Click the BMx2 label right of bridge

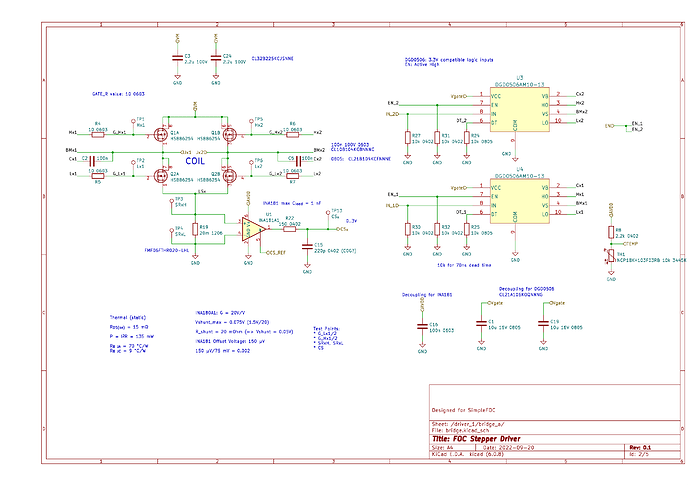[x=319, y=150]
